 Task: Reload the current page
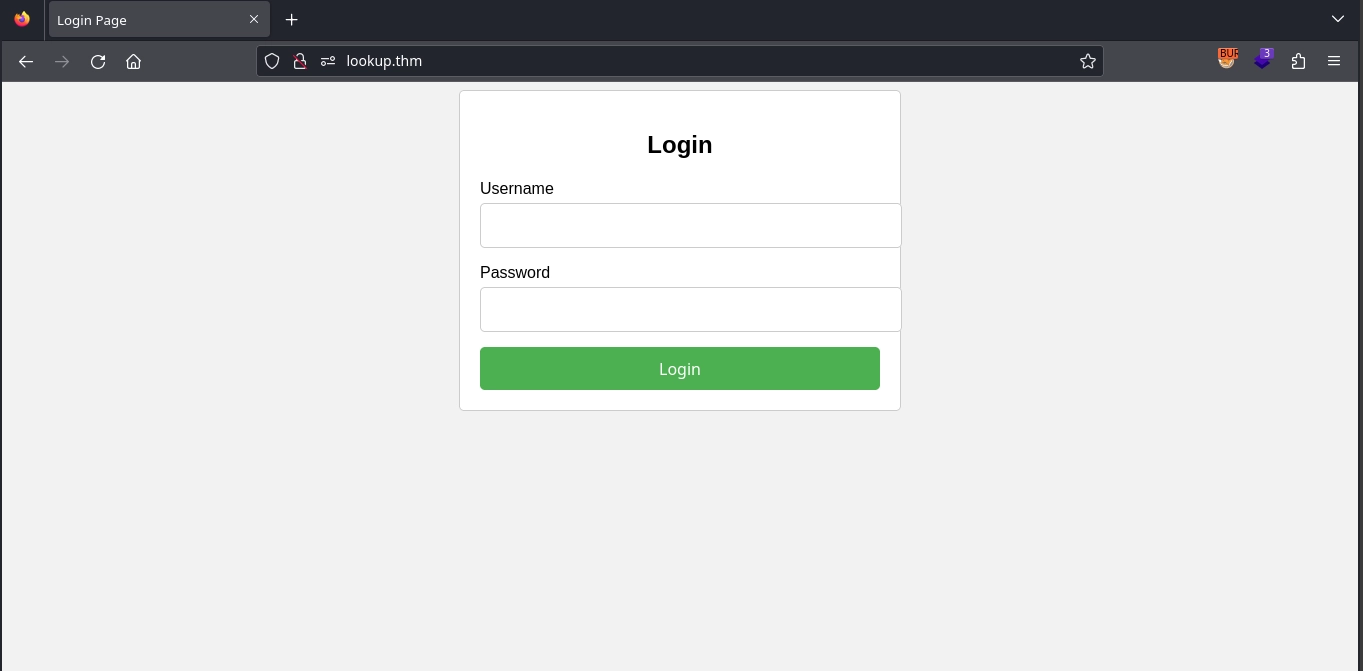98,61
